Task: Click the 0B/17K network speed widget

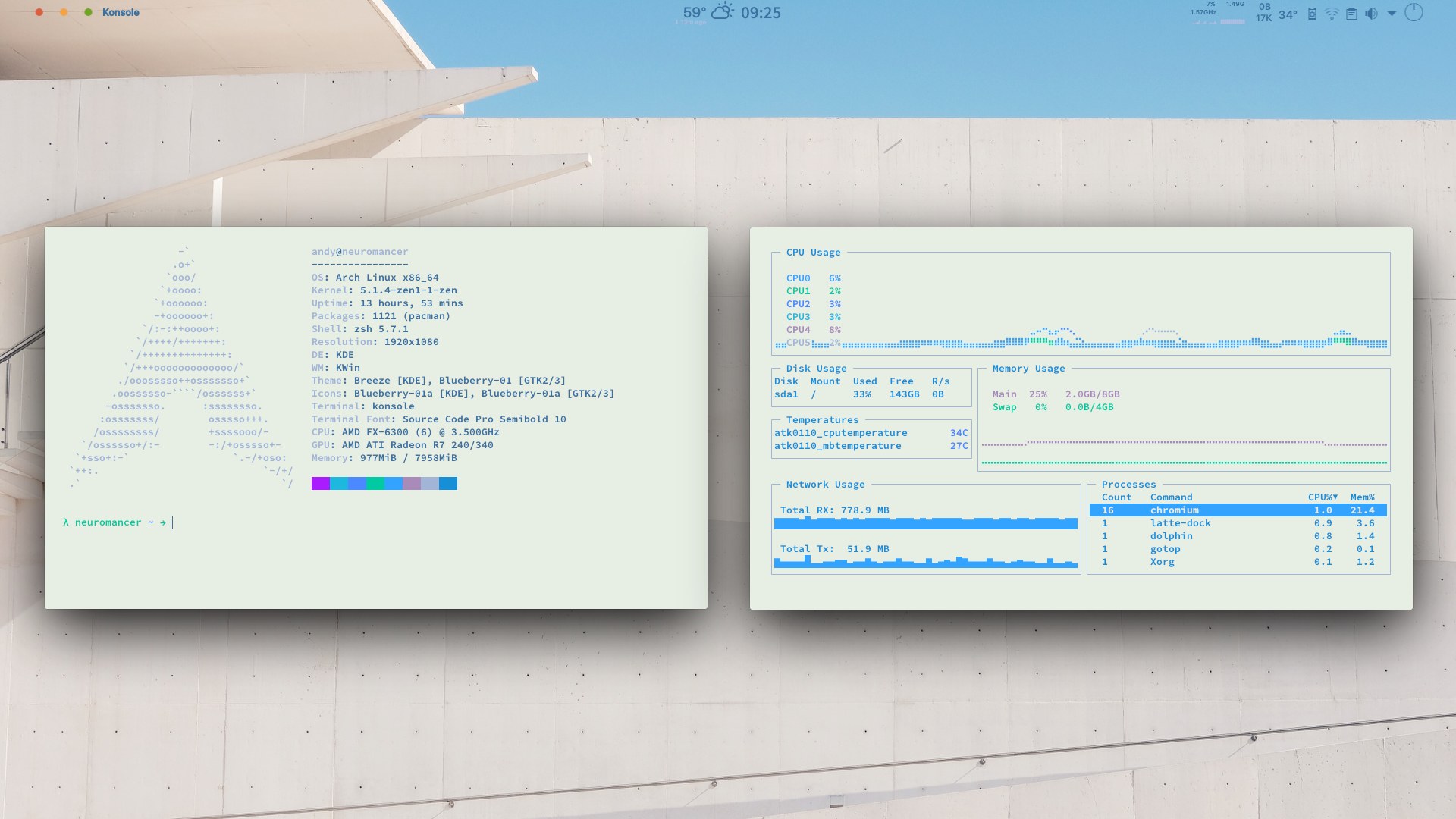Action: 1264,12
